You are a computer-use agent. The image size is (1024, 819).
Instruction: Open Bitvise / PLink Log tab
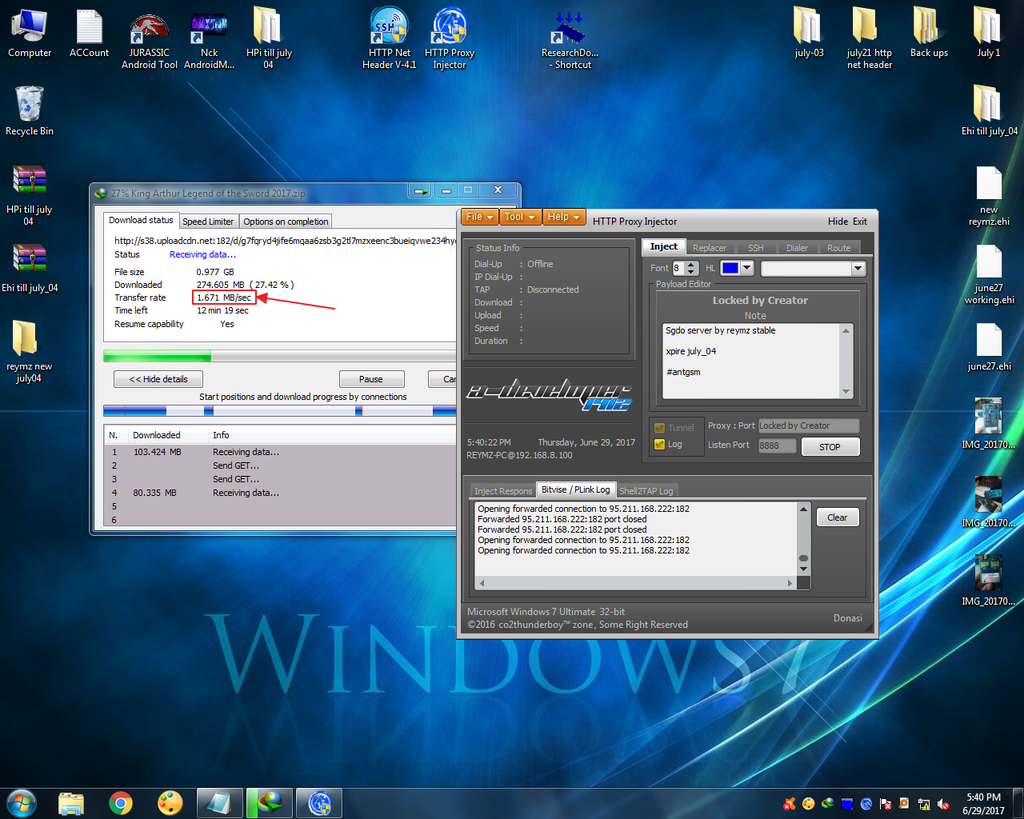pos(575,489)
